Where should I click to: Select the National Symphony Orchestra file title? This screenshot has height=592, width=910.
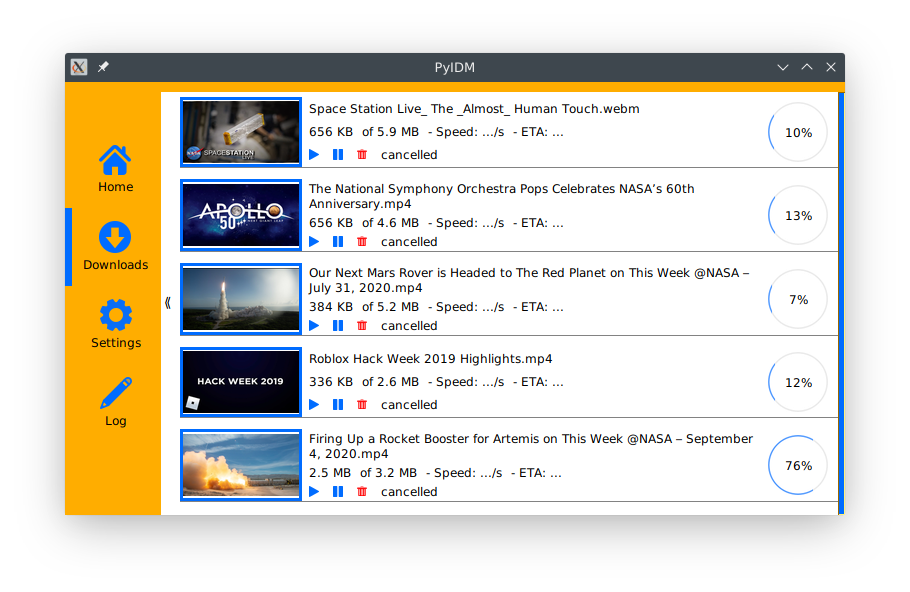point(501,196)
